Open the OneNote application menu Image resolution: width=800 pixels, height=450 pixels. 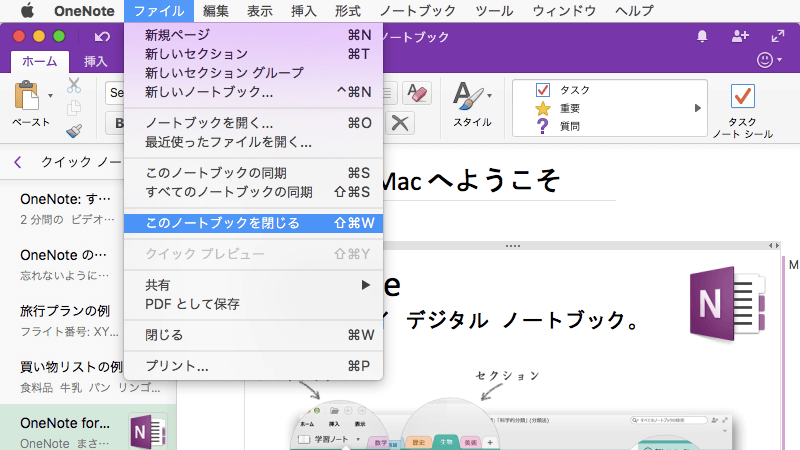point(84,11)
